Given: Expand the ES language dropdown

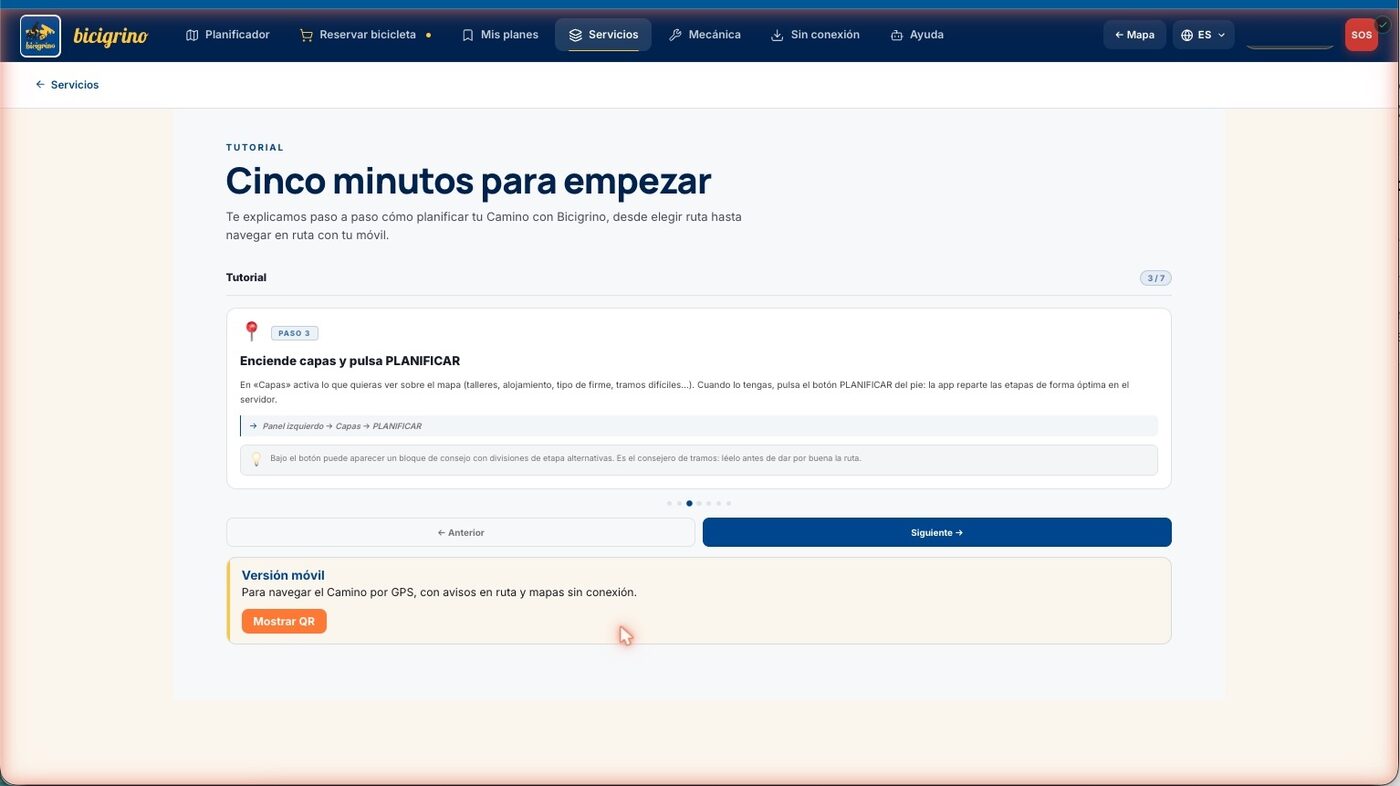Looking at the screenshot, I should 1203,35.
